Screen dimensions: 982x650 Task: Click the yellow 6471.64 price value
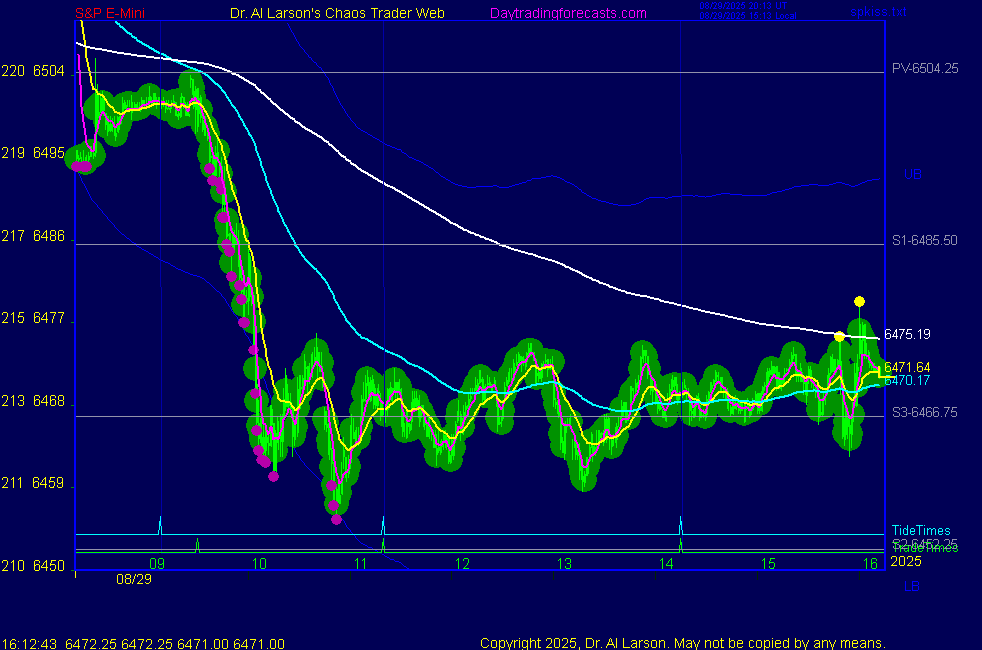click(x=907, y=367)
